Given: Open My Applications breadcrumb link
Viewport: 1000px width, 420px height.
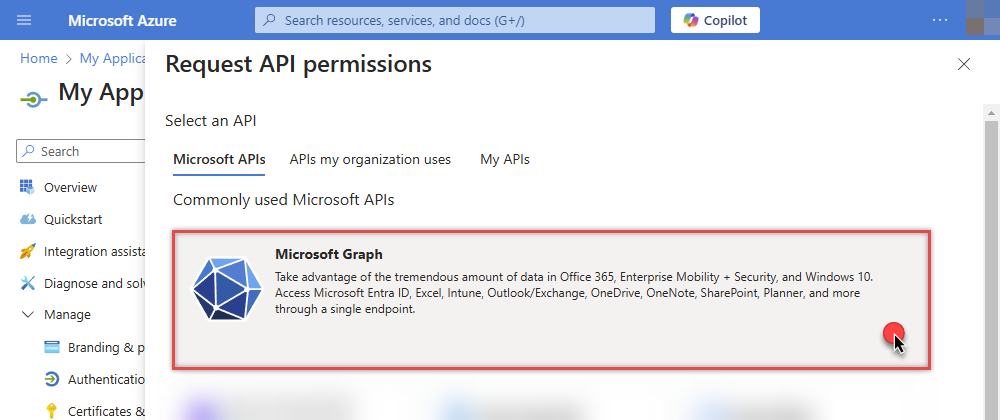Looking at the screenshot, I should point(114,59).
